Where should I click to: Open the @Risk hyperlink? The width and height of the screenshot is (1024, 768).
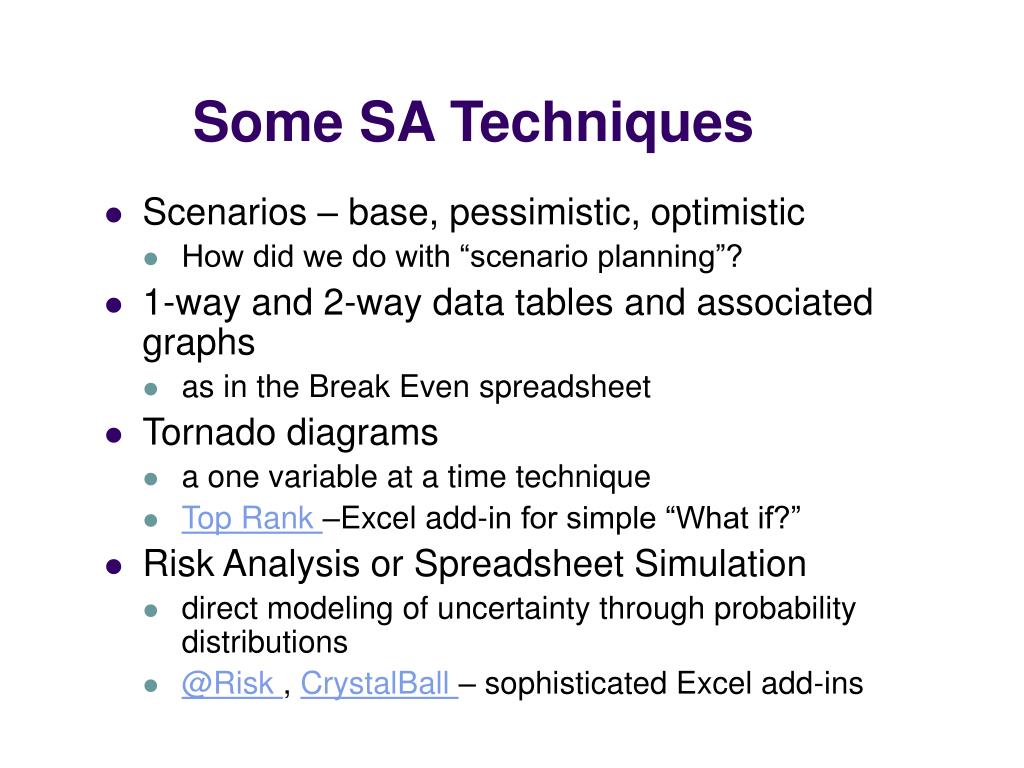(231, 684)
